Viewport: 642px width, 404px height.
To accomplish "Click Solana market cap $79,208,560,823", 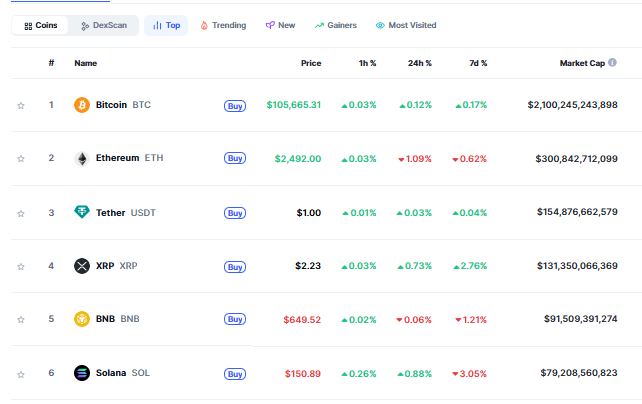I will point(579,373).
